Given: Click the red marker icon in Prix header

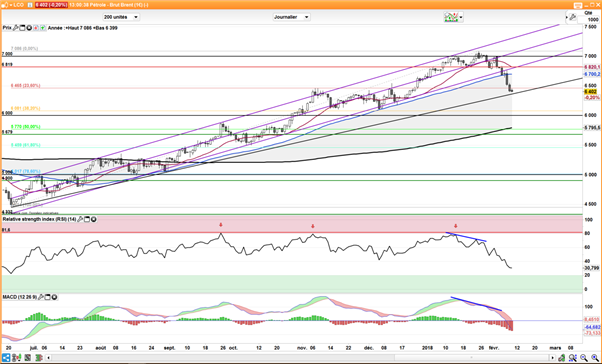Looking at the screenshot, I should (x=36, y=28).
